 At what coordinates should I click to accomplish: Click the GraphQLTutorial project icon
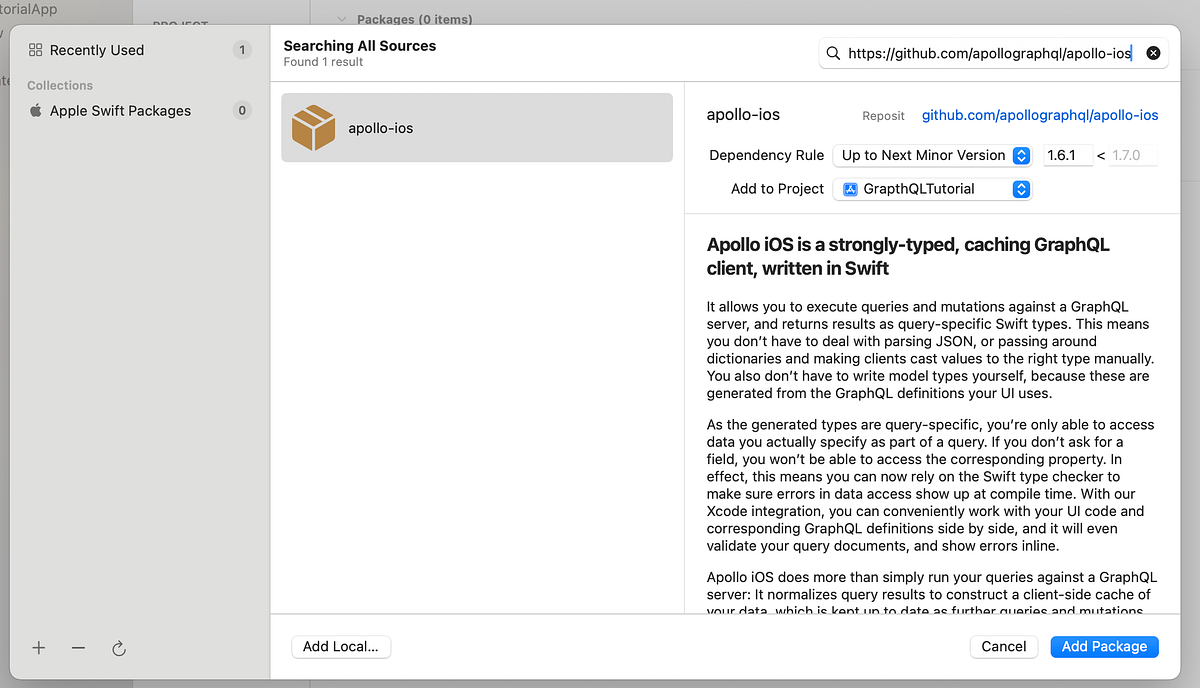click(849, 188)
